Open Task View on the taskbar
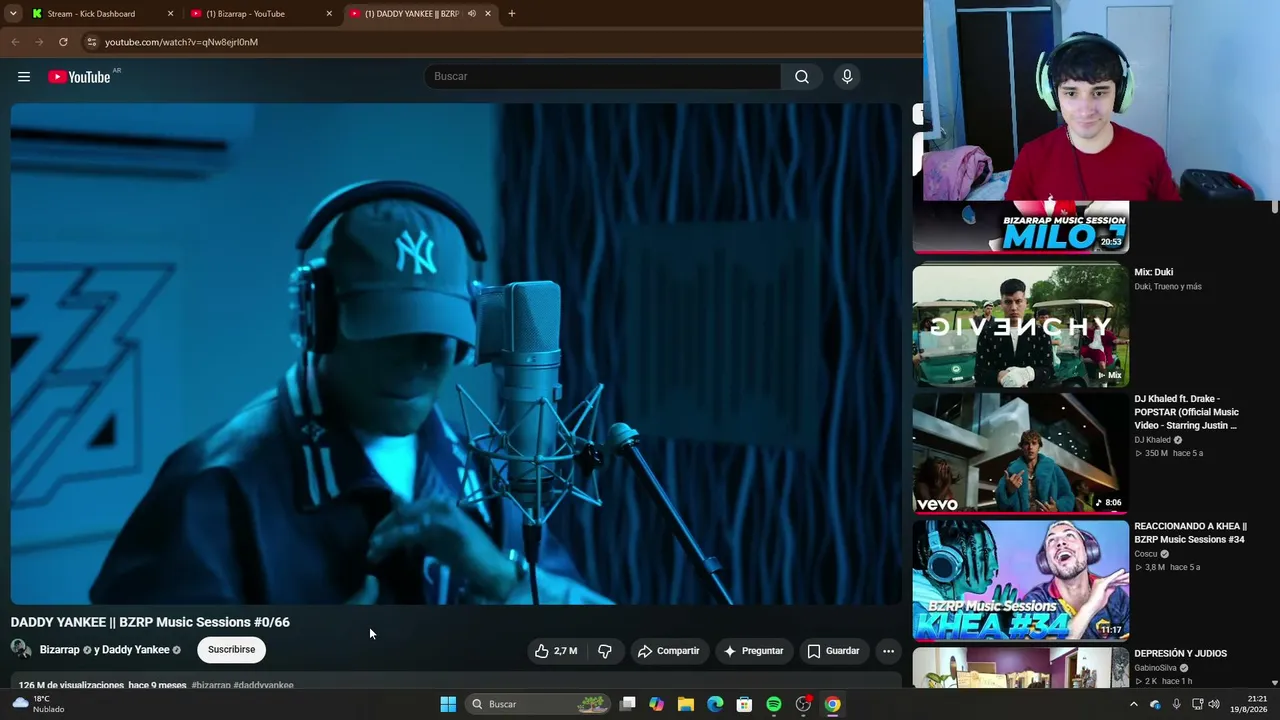 click(627, 704)
